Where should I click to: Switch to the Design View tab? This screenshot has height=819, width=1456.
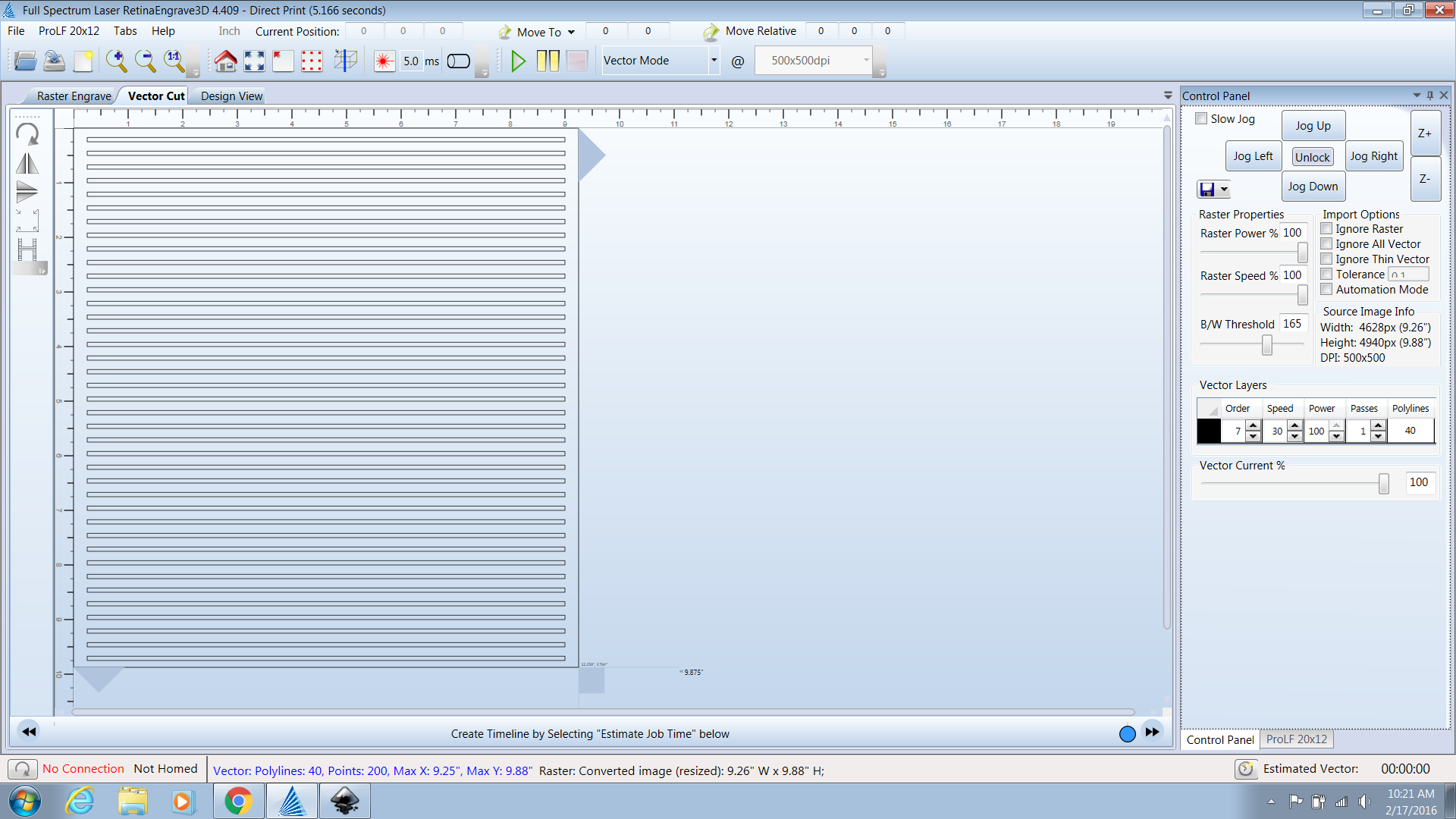point(231,96)
